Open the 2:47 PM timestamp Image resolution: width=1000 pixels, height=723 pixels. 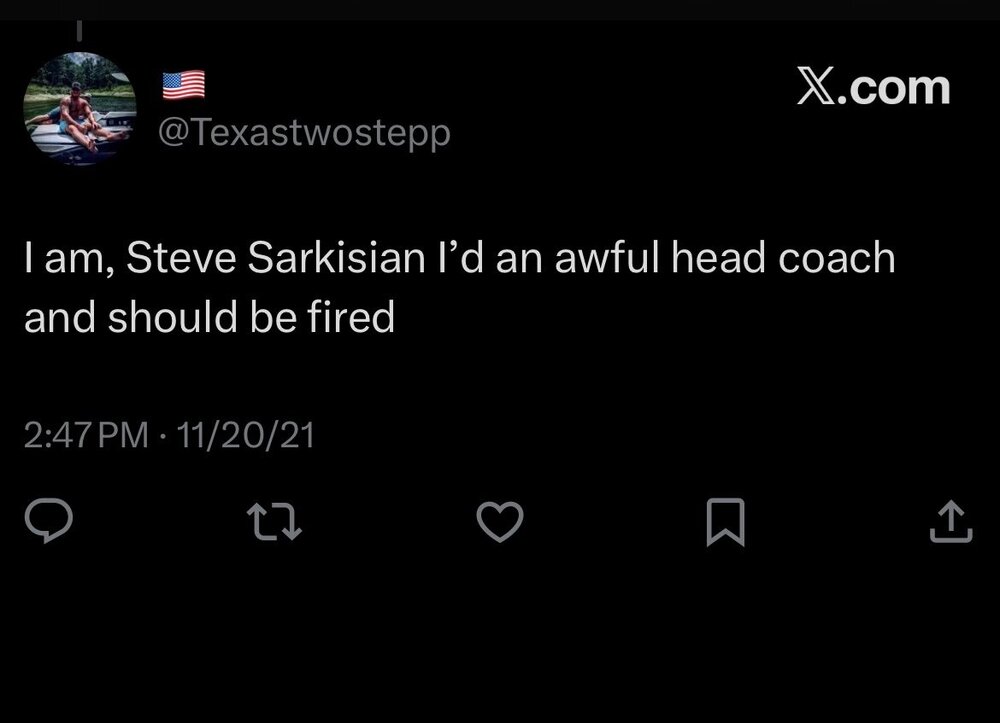point(84,435)
